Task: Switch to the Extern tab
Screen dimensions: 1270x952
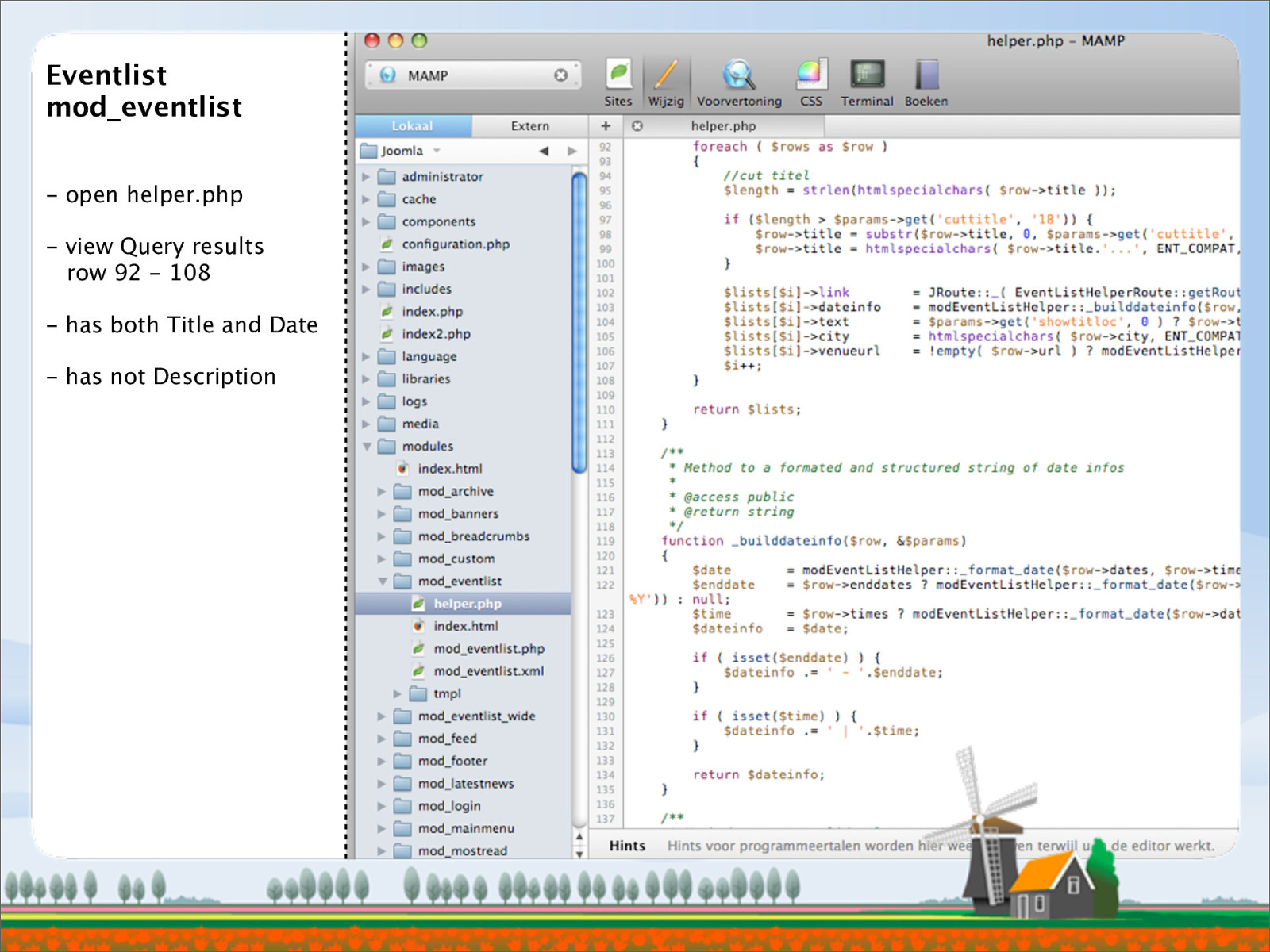Action: pyautogui.click(x=529, y=125)
